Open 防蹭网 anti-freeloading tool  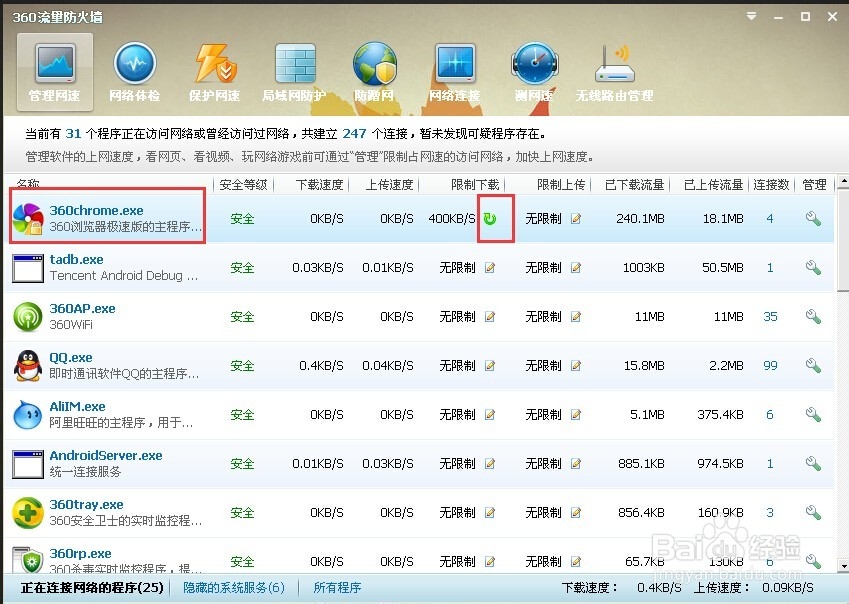374,72
